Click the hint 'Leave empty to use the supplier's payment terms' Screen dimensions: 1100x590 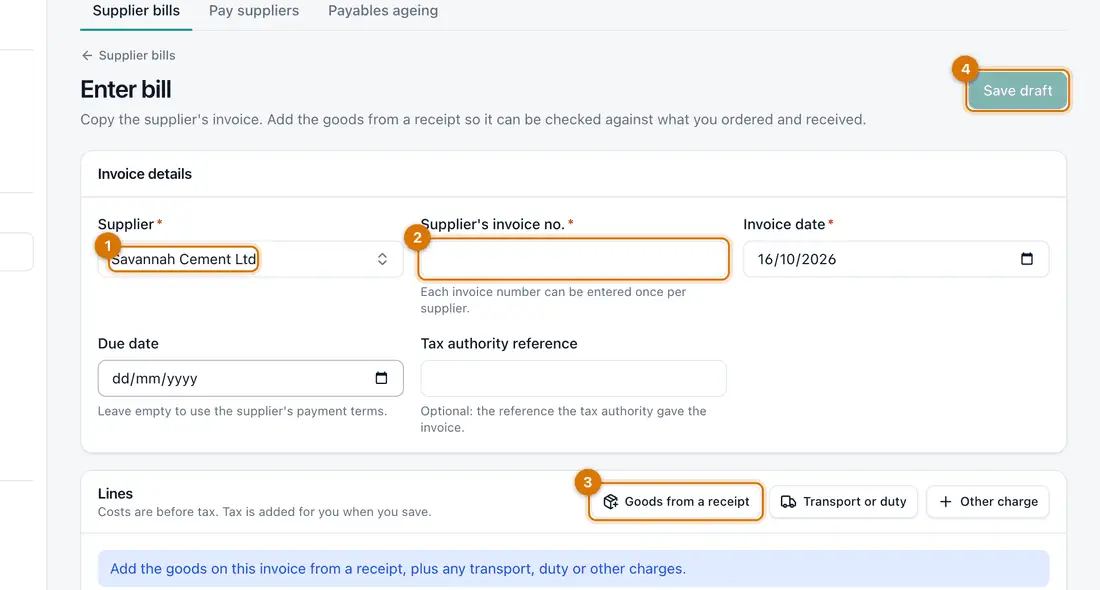click(x=242, y=411)
